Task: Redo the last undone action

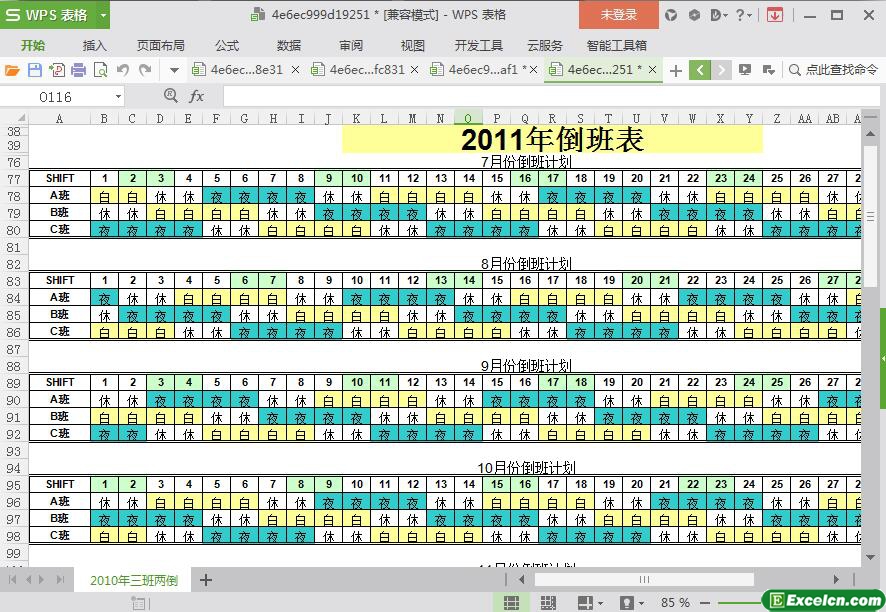Action: coord(145,70)
